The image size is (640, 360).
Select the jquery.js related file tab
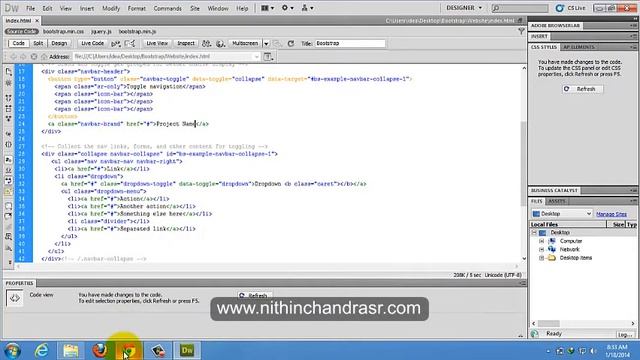[101, 31]
